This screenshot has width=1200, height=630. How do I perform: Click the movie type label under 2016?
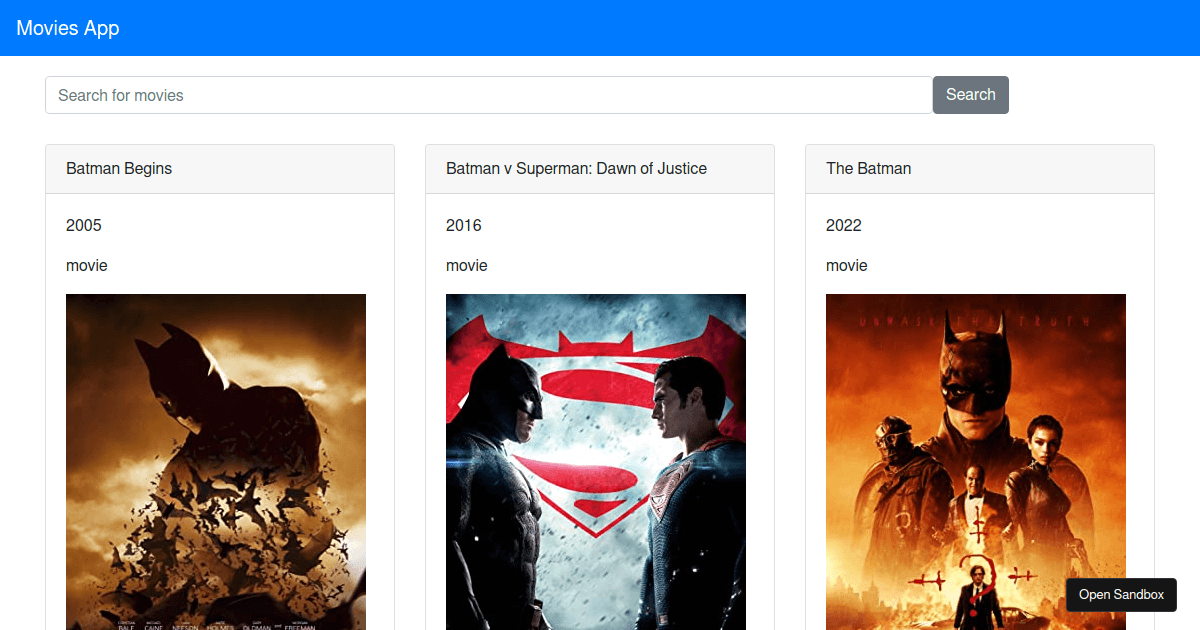[467, 265]
